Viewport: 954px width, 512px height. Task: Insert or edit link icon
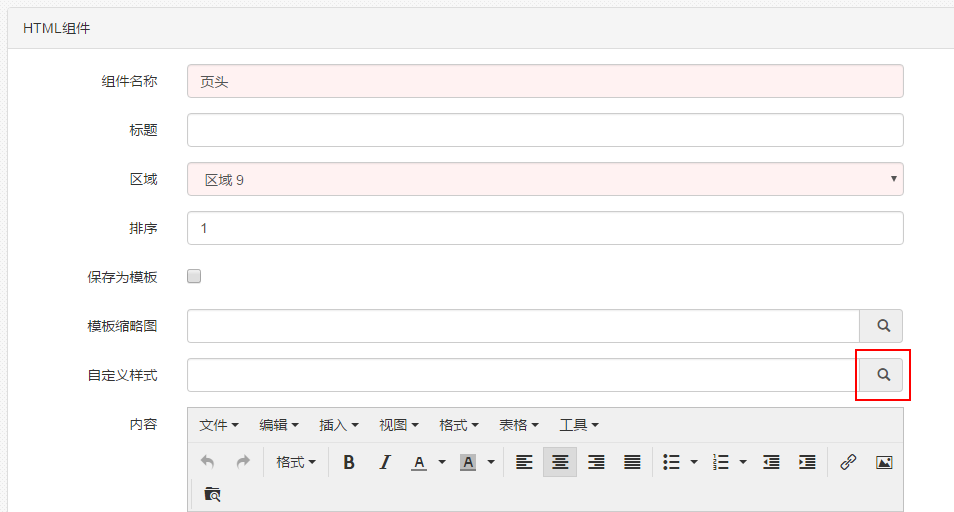click(848, 462)
